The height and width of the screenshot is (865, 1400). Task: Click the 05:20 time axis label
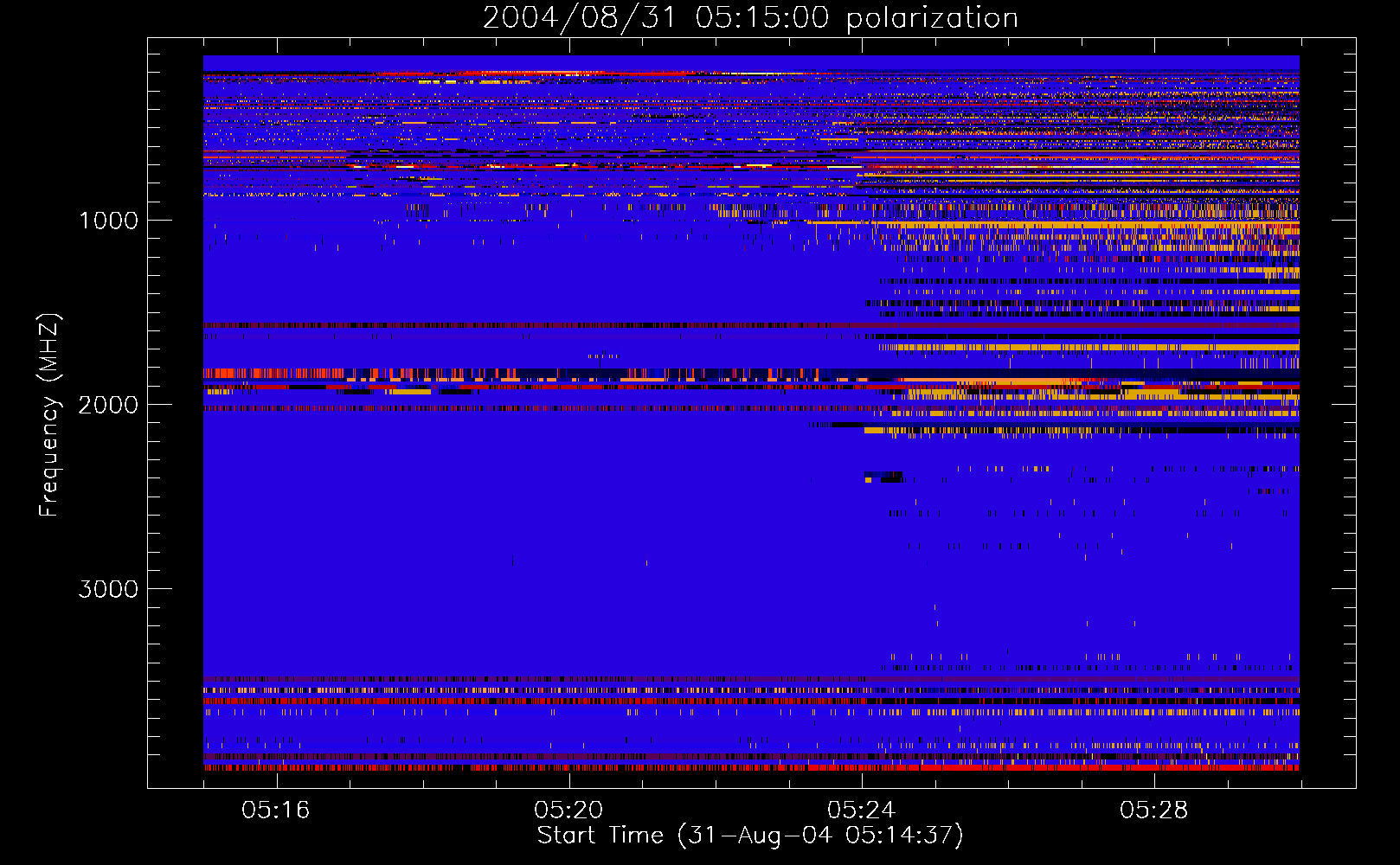tap(568, 811)
